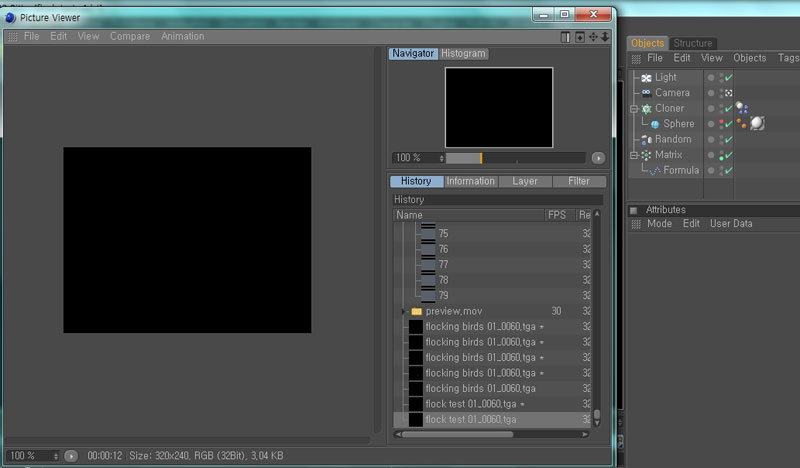Click the Attributes panel lock square icon
Viewport: 800px width, 468px height.
click(634, 210)
